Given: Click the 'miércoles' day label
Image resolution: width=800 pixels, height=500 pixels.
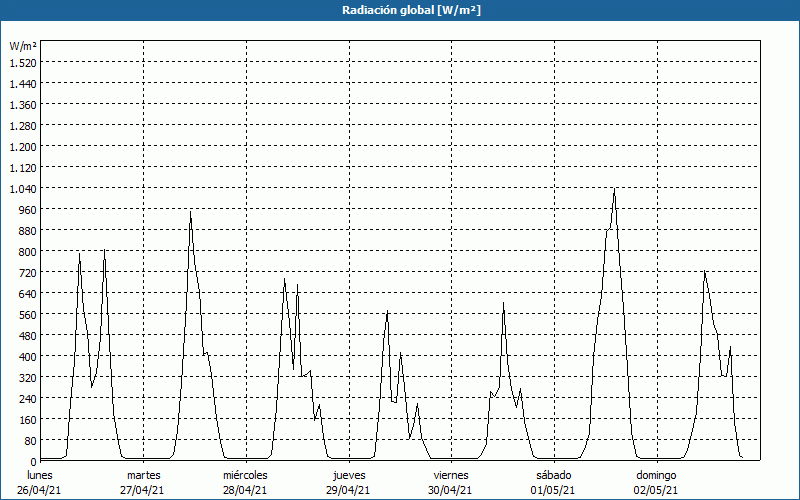Looking at the screenshot, I should [245, 475].
